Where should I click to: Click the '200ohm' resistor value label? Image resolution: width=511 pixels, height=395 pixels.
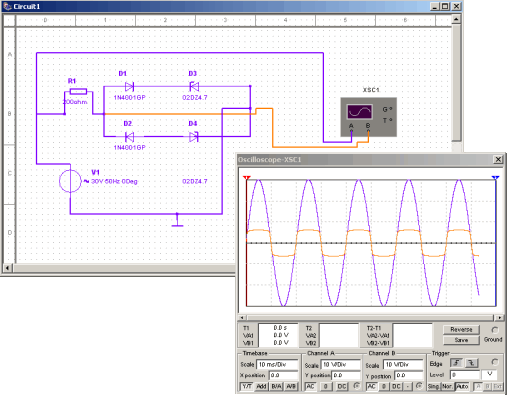pyautogui.click(x=75, y=102)
